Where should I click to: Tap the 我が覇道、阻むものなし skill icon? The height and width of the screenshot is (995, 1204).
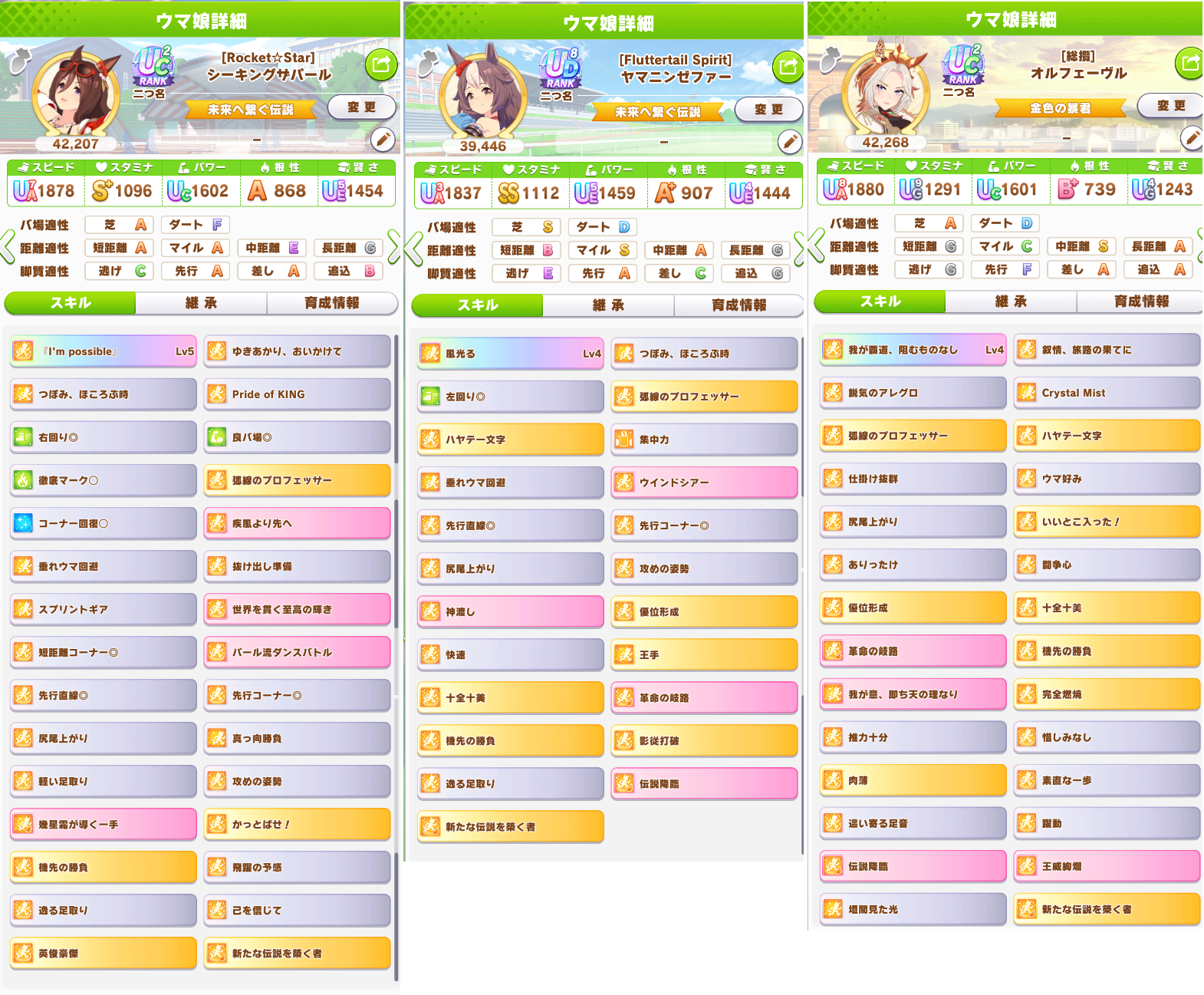click(833, 350)
